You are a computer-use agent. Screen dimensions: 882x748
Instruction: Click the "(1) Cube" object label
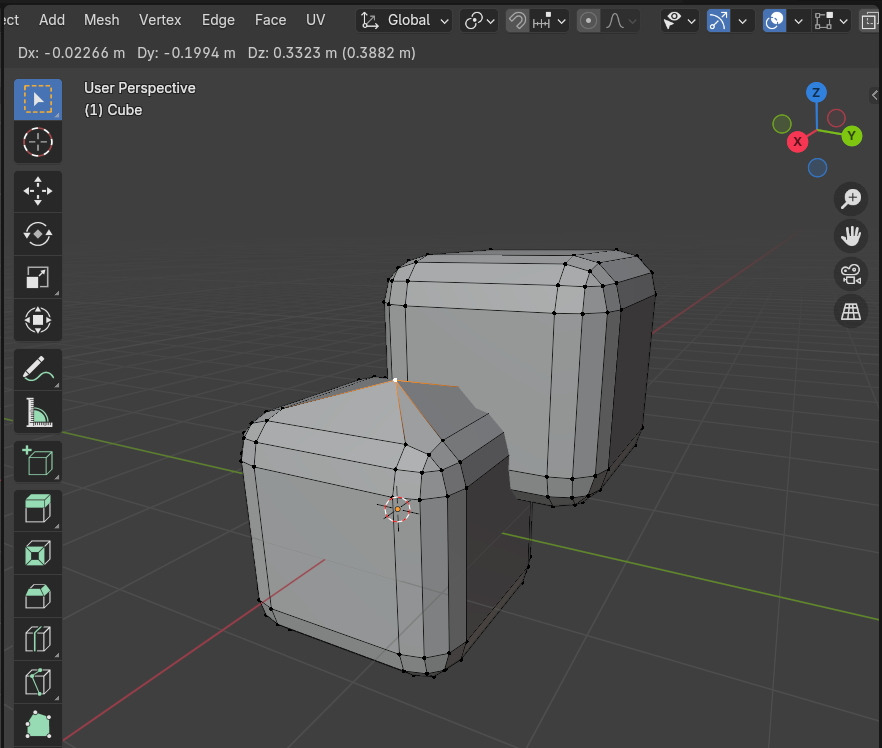click(x=113, y=110)
